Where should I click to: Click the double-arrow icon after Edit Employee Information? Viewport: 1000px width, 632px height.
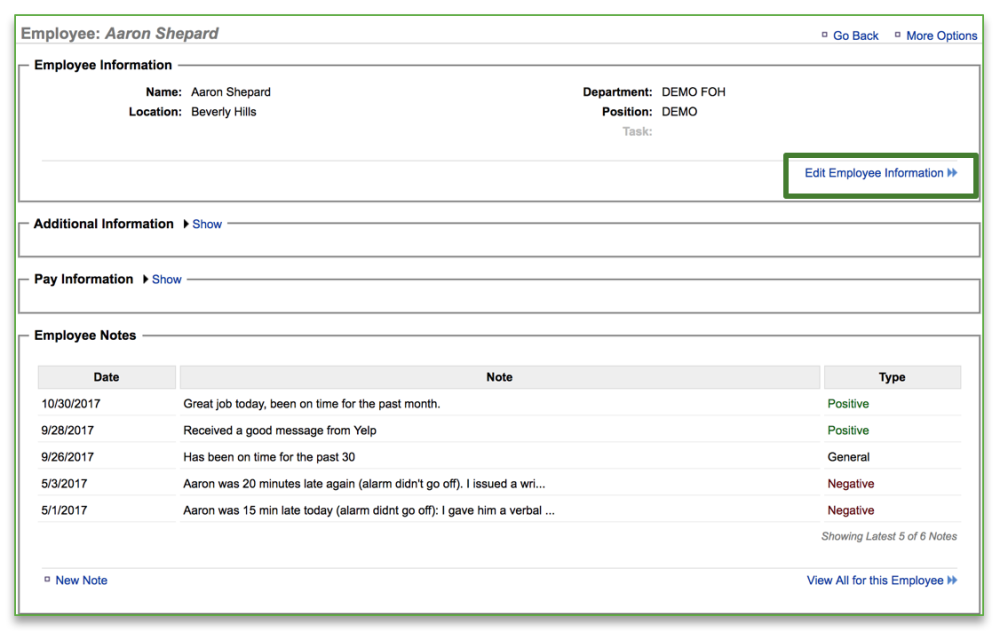click(x=951, y=172)
